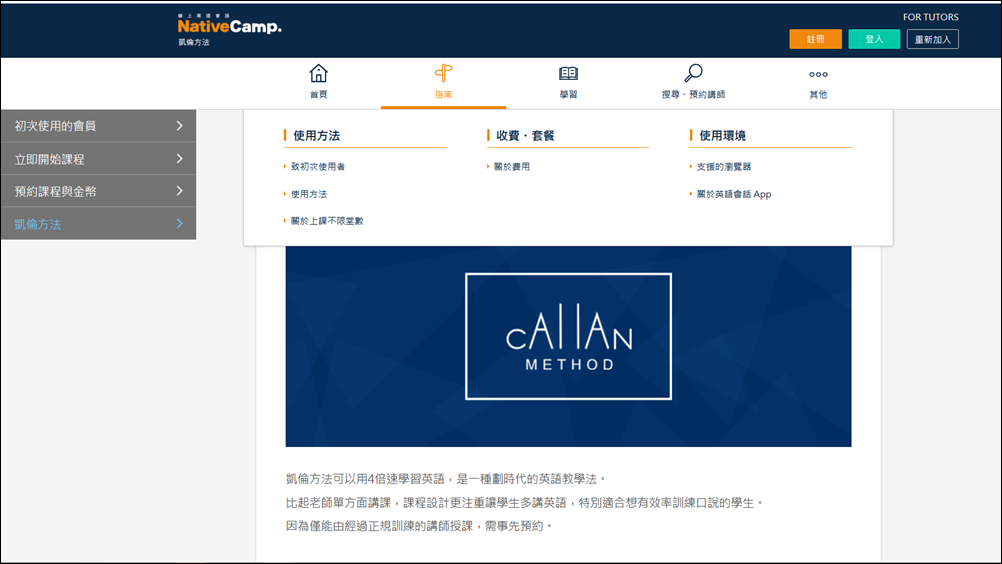Viewport: 1002px width, 564px height.
Task: Open the FOR TUTORS link
Action: point(930,17)
